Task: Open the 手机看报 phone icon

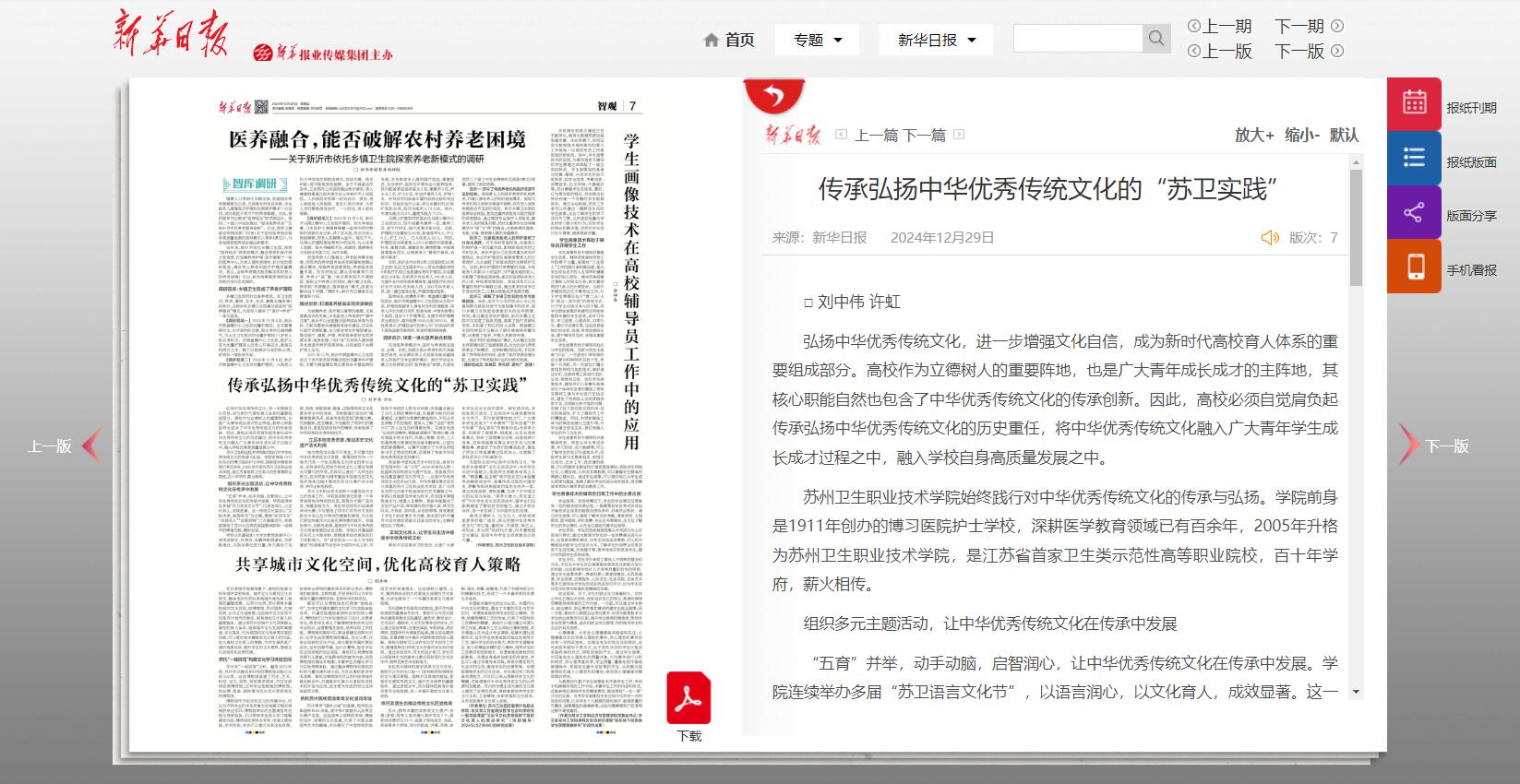Action: pyautogui.click(x=1414, y=267)
